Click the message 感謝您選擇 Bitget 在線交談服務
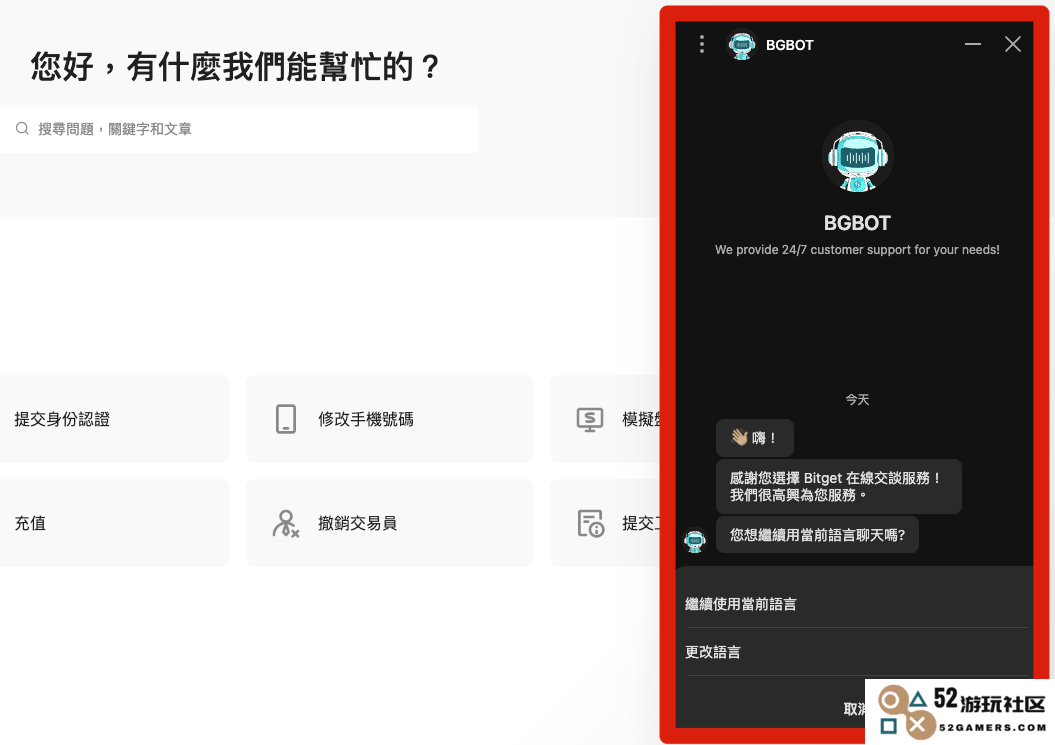 pyautogui.click(x=838, y=487)
